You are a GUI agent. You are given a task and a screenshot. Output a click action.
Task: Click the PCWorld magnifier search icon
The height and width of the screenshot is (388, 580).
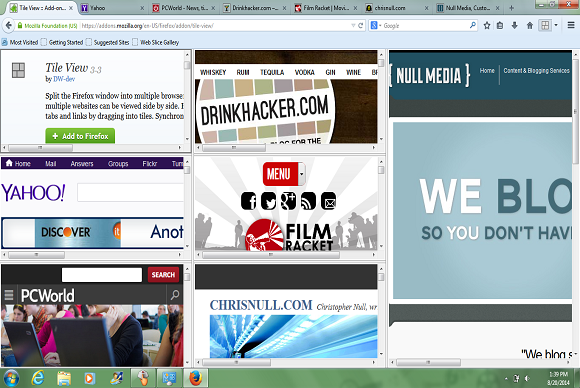coord(175,295)
